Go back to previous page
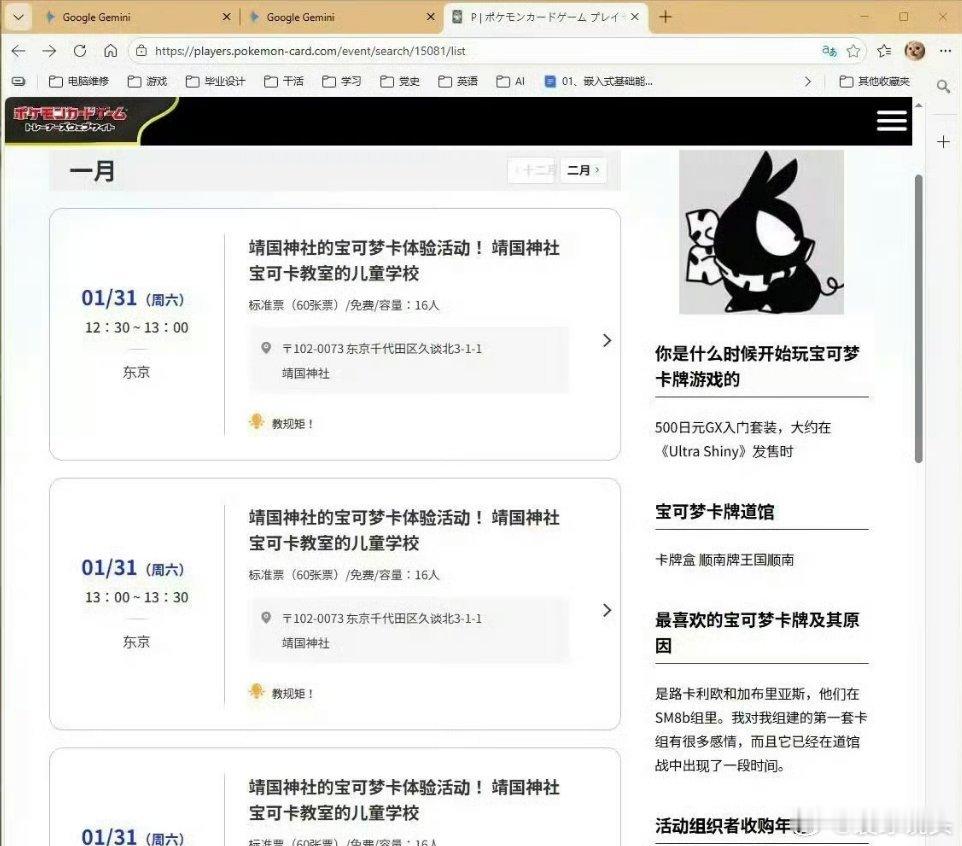Screen dimensions: 962x846 (x=18, y=51)
